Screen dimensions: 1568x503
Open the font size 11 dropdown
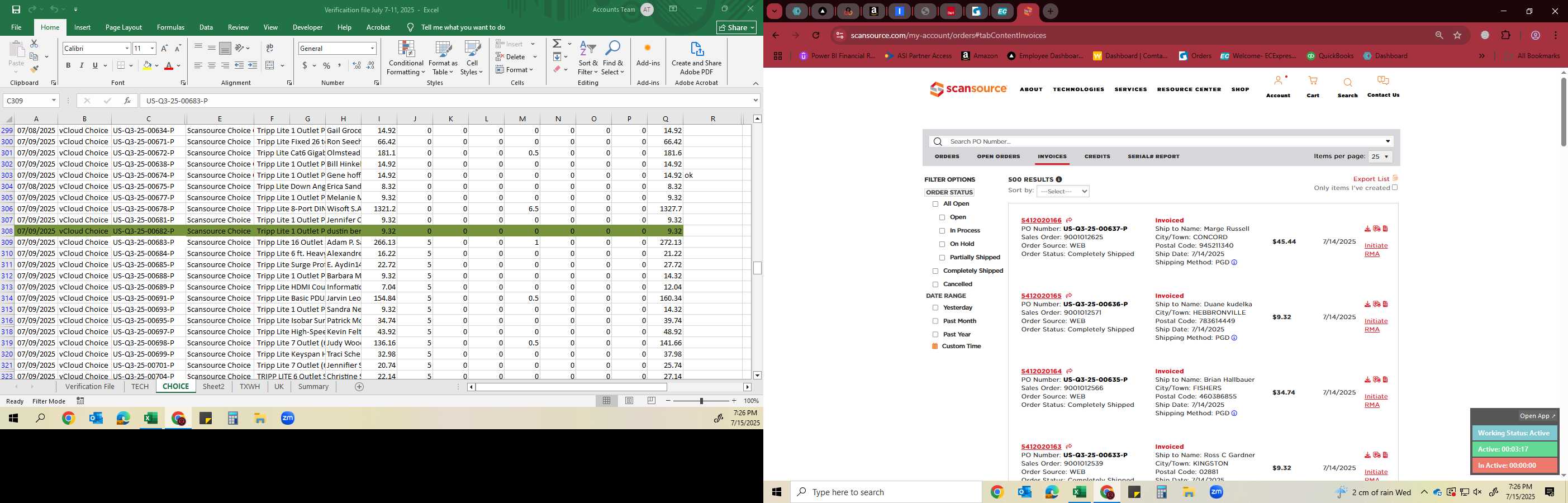(152, 48)
